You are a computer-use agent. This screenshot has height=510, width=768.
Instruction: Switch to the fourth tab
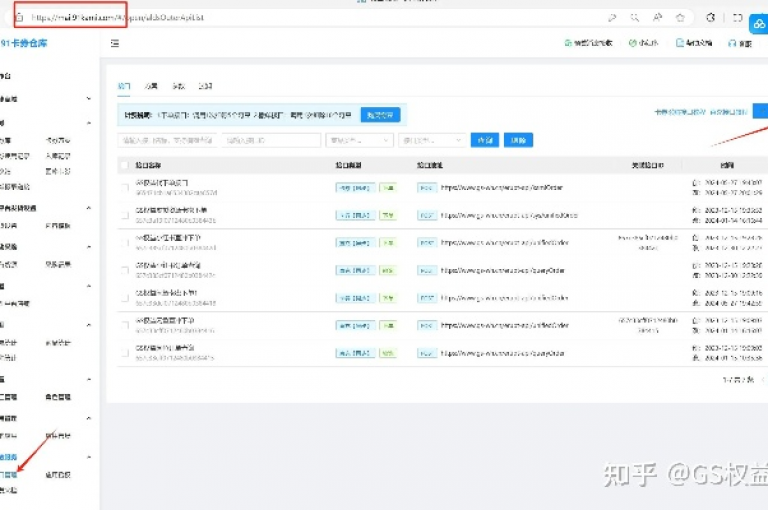tap(205, 86)
